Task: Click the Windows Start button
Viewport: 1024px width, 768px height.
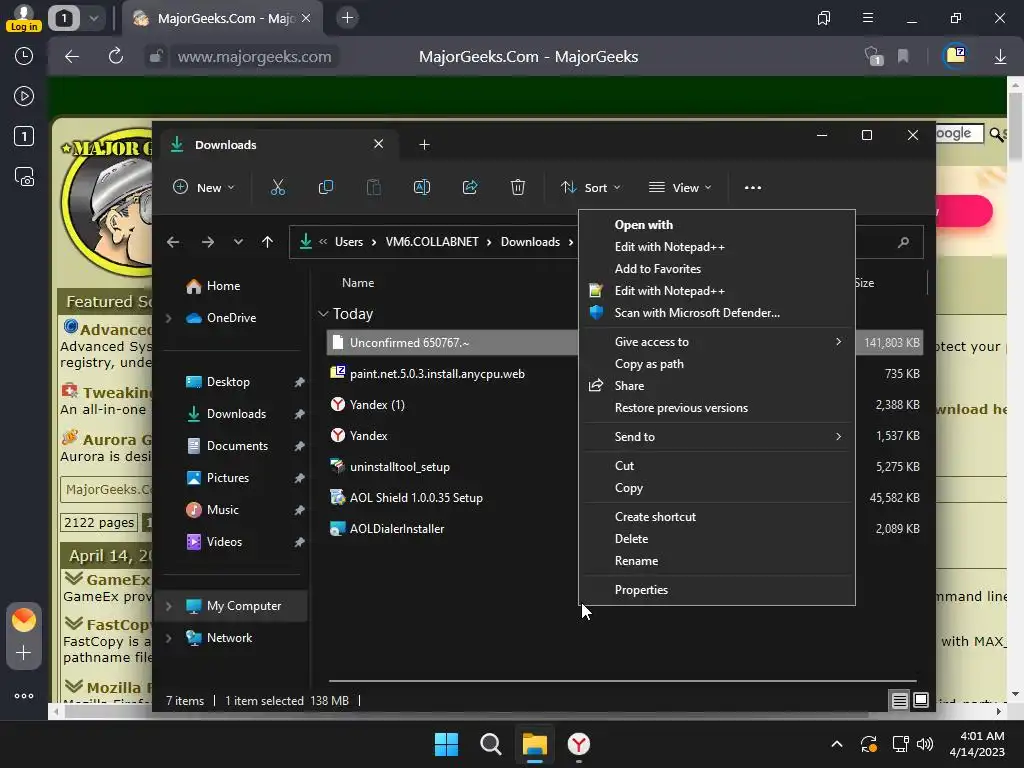Action: pyautogui.click(x=447, y=744)
